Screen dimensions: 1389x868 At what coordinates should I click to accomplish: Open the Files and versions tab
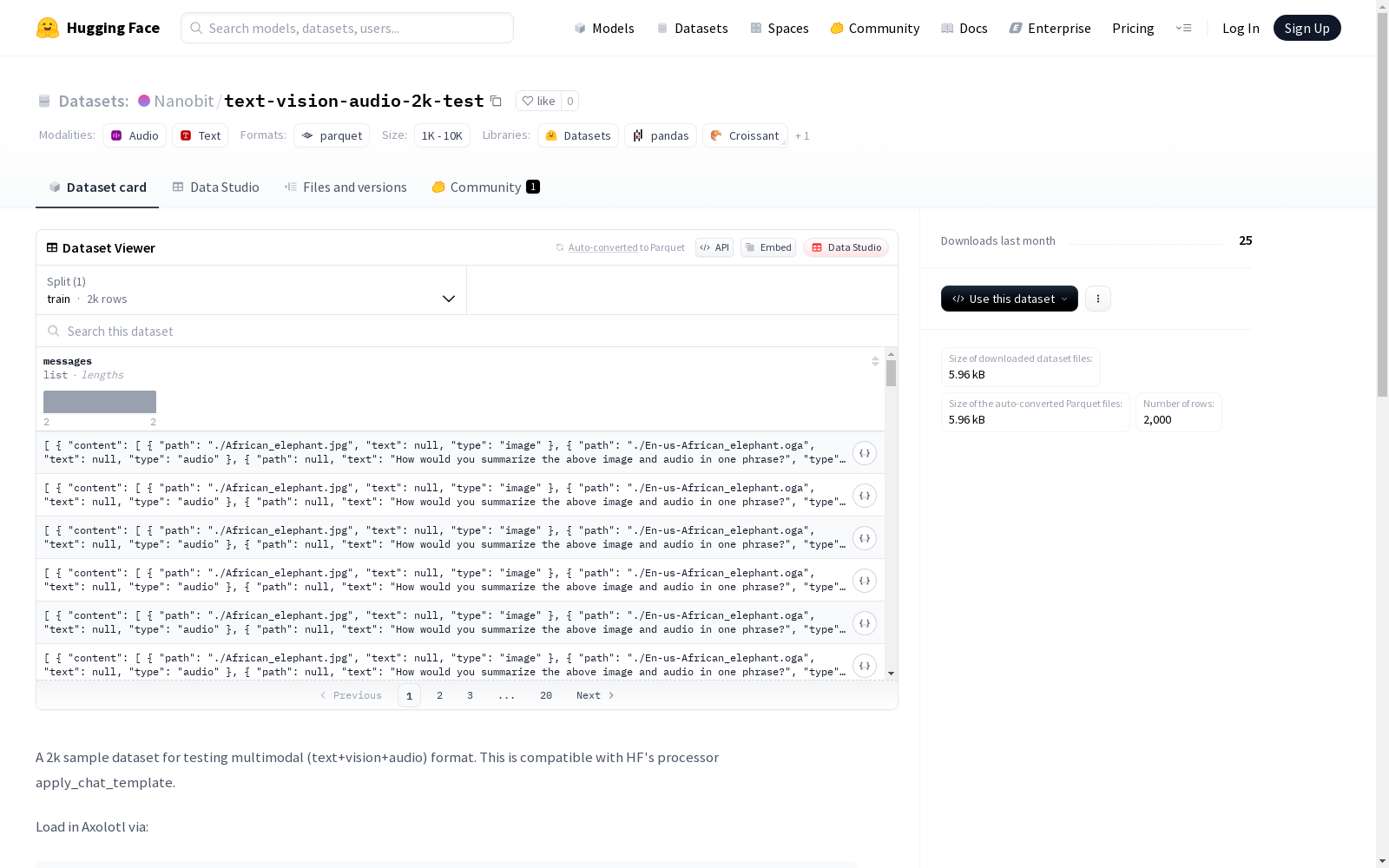346,187
